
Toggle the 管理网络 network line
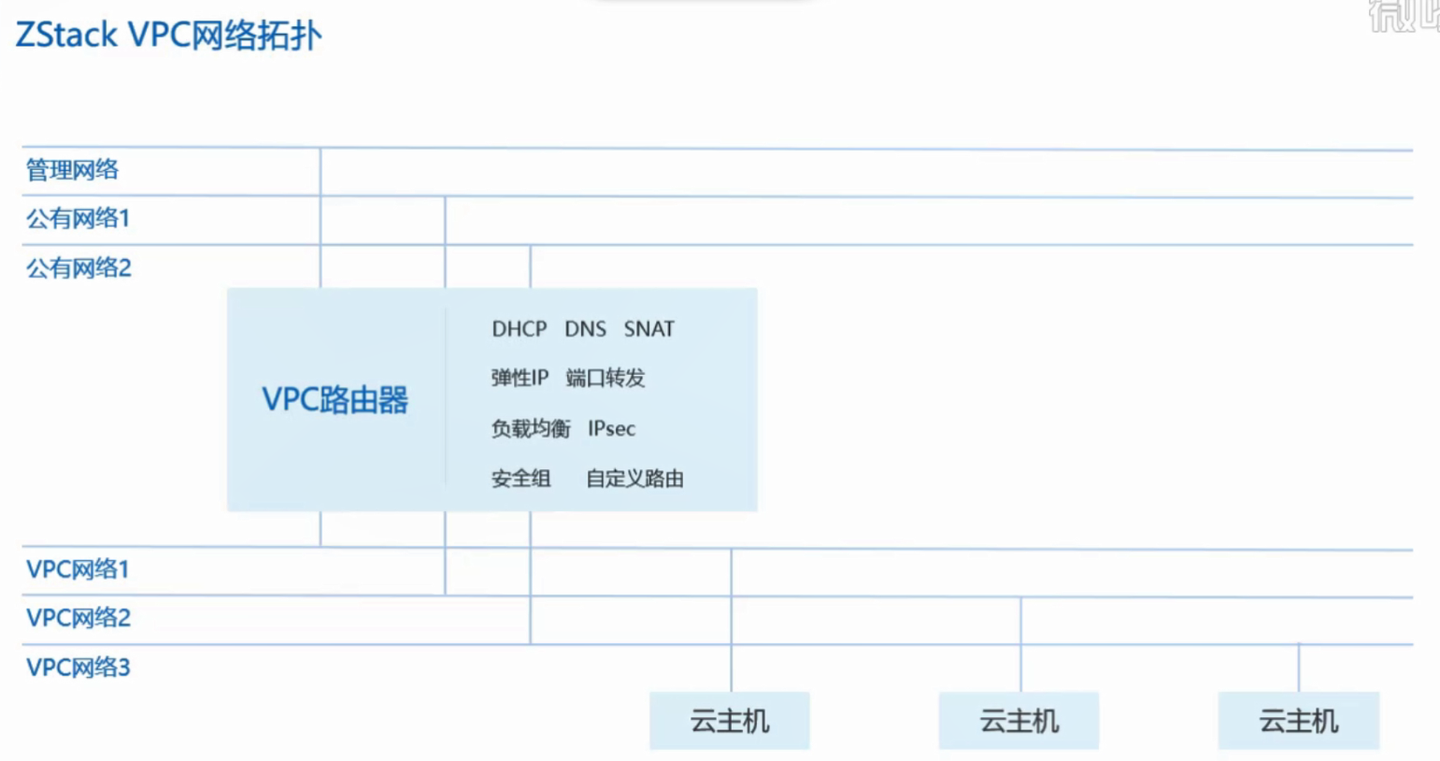click(x=71, y=169)
